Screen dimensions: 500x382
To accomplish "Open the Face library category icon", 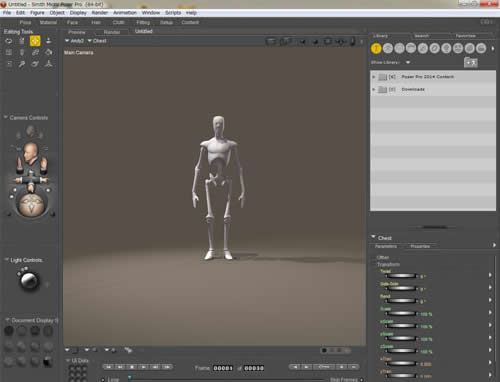I will 399,48.
